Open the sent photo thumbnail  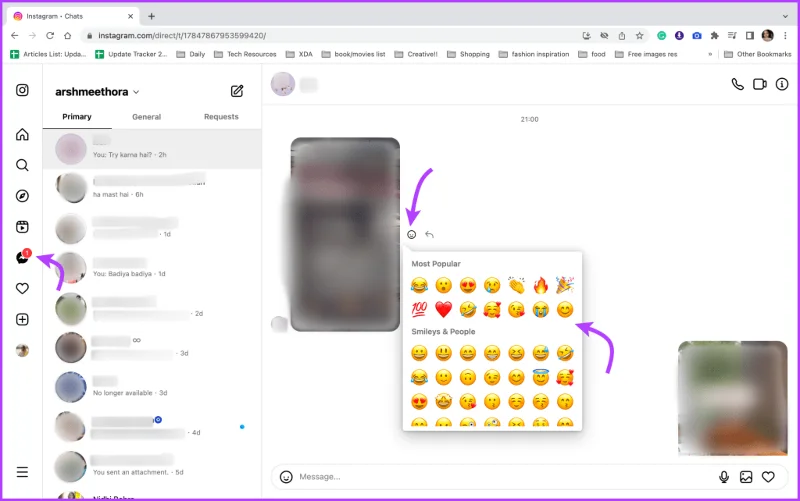click(732, 398)
